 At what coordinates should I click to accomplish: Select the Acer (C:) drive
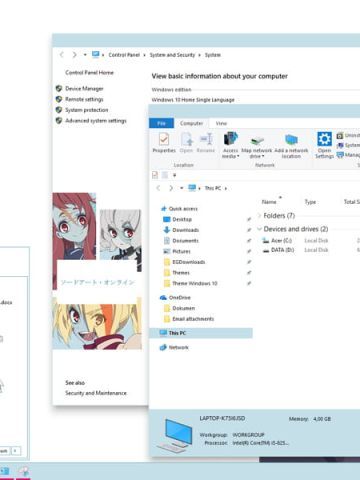point(277,240)
